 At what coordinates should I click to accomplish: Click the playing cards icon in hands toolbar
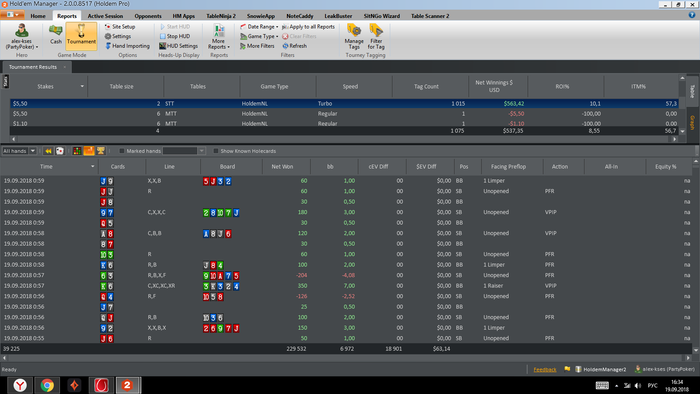(x=60, y=151)
